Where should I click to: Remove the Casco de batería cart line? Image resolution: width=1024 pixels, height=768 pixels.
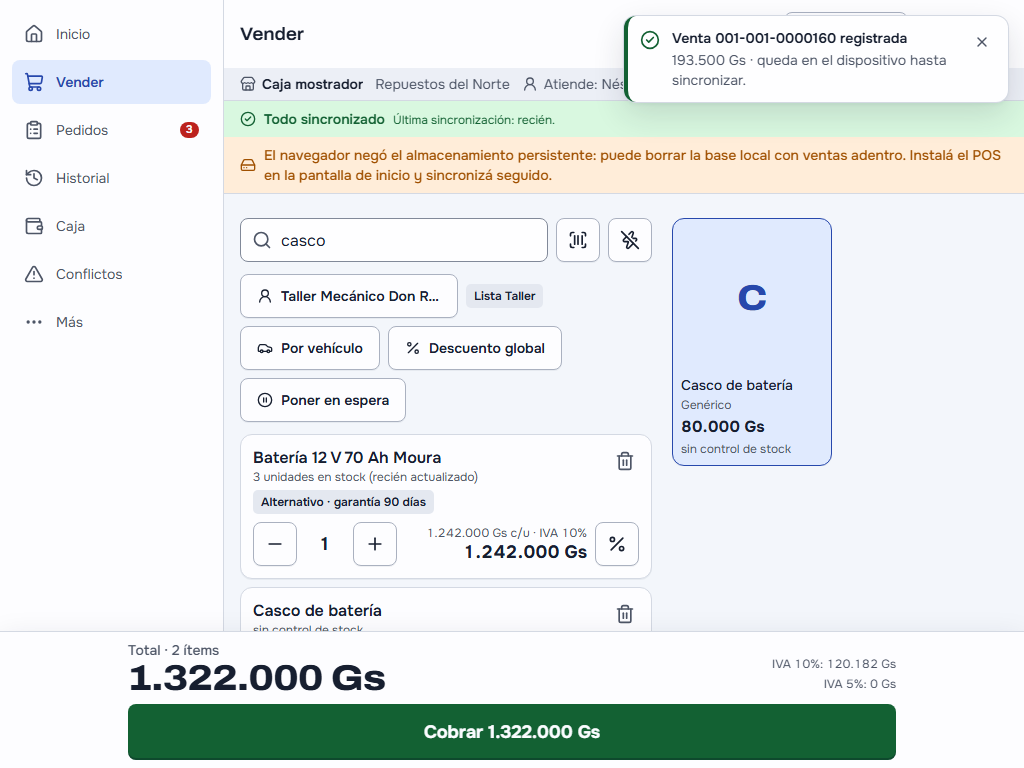click(625, 614)
